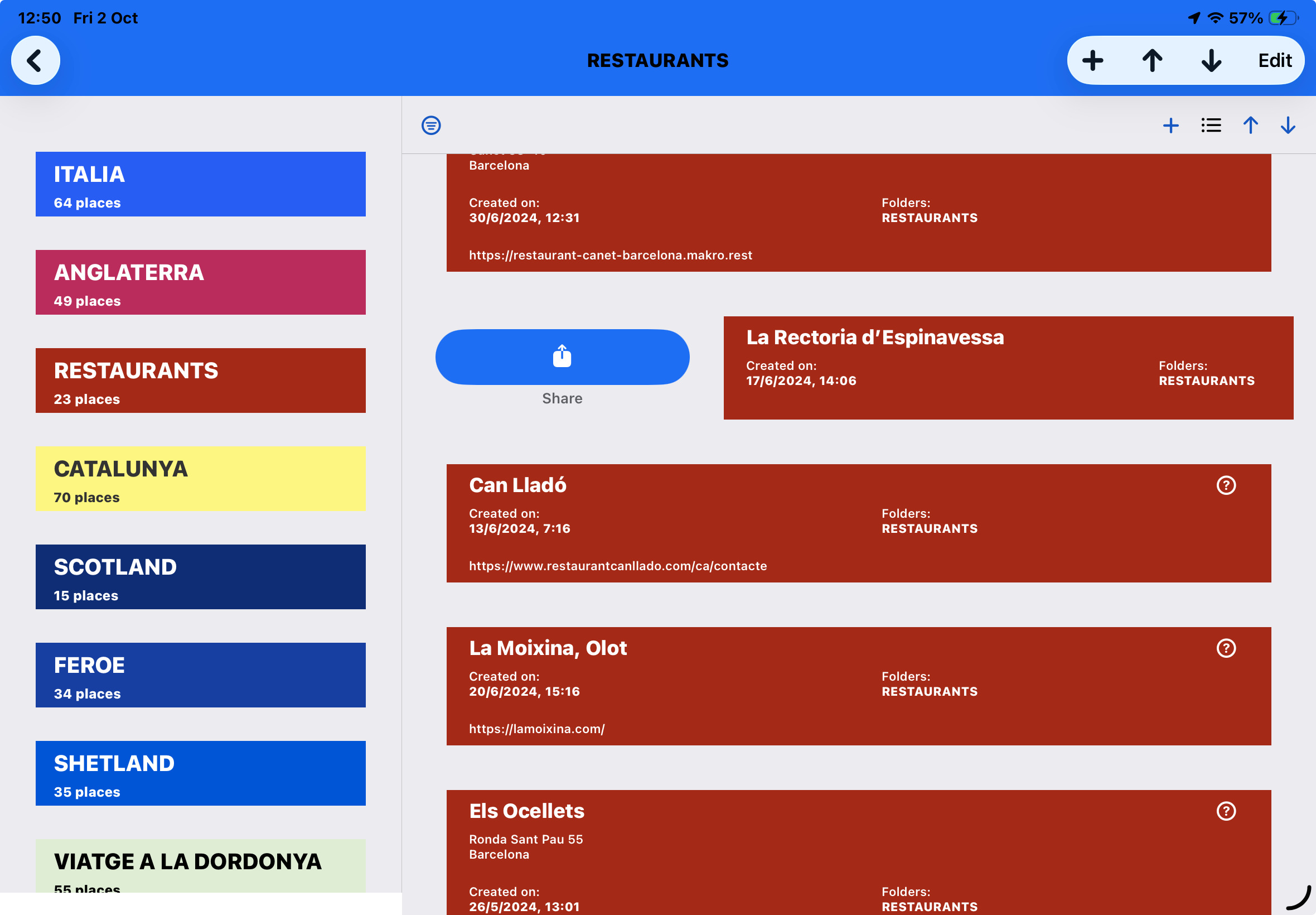Open the ANGLATERRA folder
Screen dimensions: 1316x915
[201, 282]
